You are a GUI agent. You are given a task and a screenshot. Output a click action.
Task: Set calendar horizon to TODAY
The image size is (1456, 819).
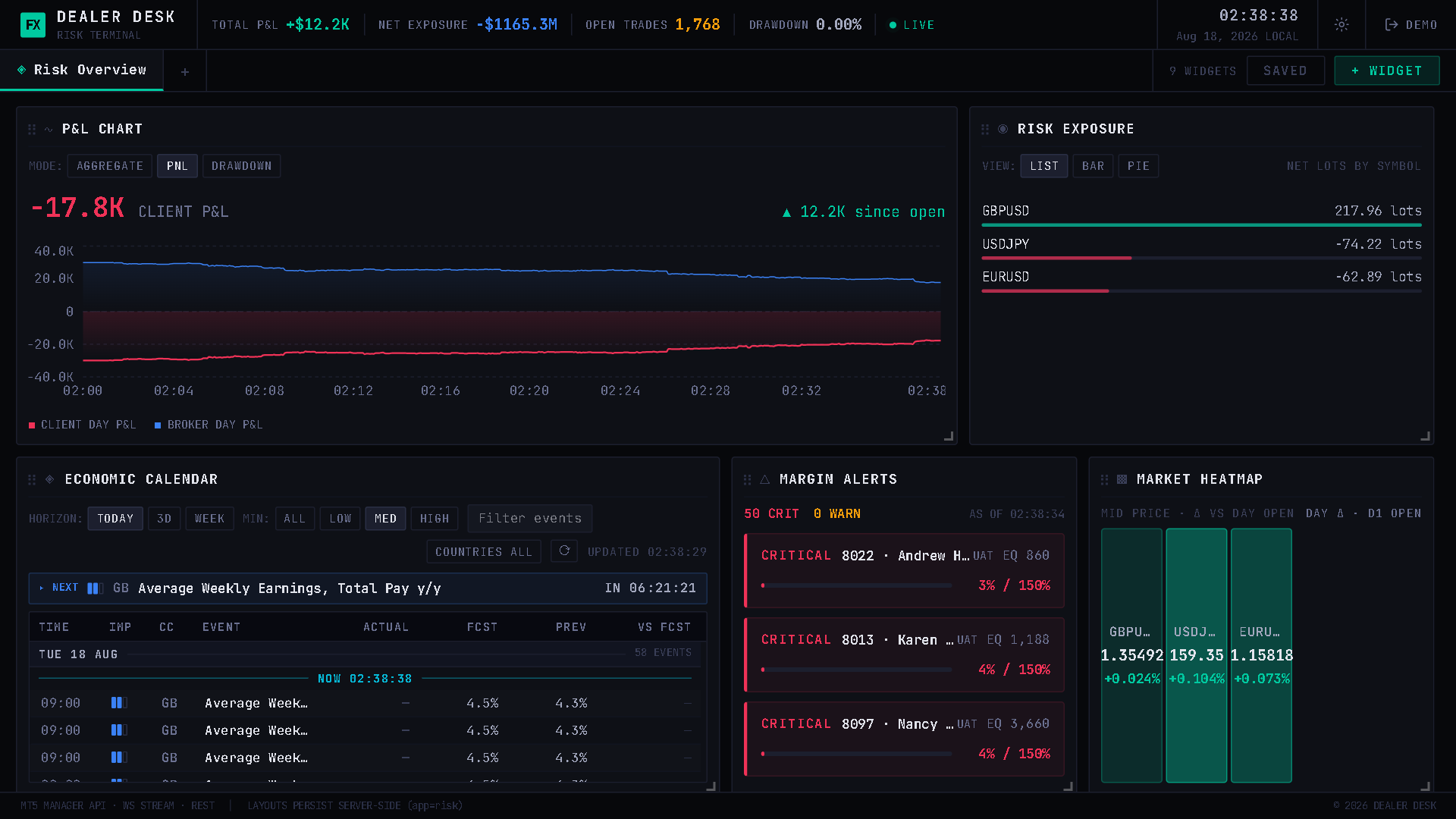click(115, 519)
